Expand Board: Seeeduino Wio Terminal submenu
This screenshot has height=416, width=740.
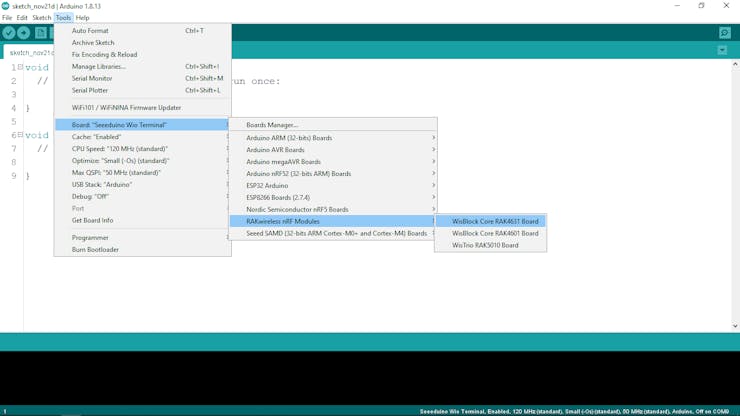point(143,125)
